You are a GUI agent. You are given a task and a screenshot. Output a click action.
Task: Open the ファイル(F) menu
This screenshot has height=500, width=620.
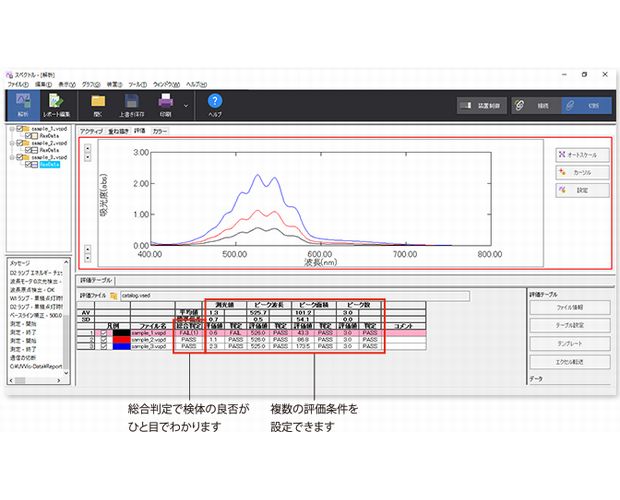coord(18,85)
